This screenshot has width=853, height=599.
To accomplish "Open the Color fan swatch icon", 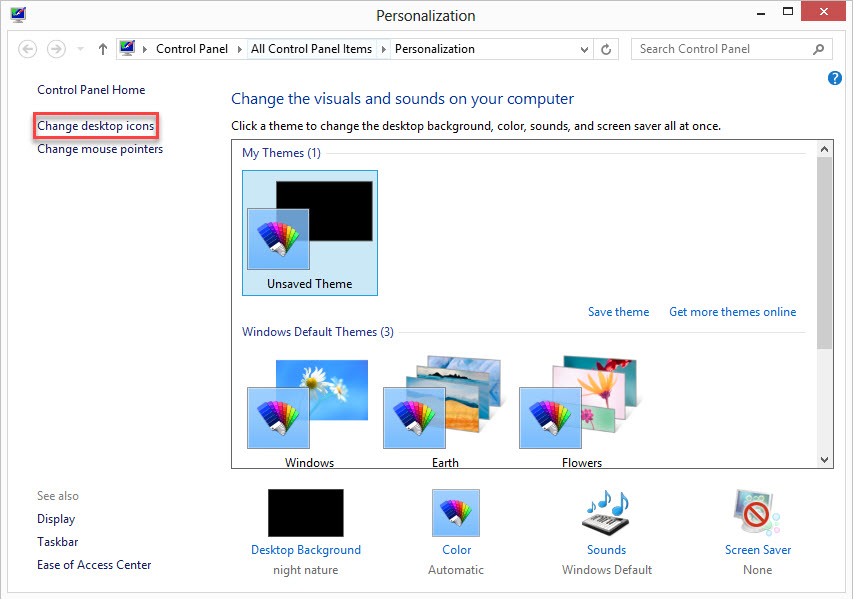I will (x=456, y=512).
